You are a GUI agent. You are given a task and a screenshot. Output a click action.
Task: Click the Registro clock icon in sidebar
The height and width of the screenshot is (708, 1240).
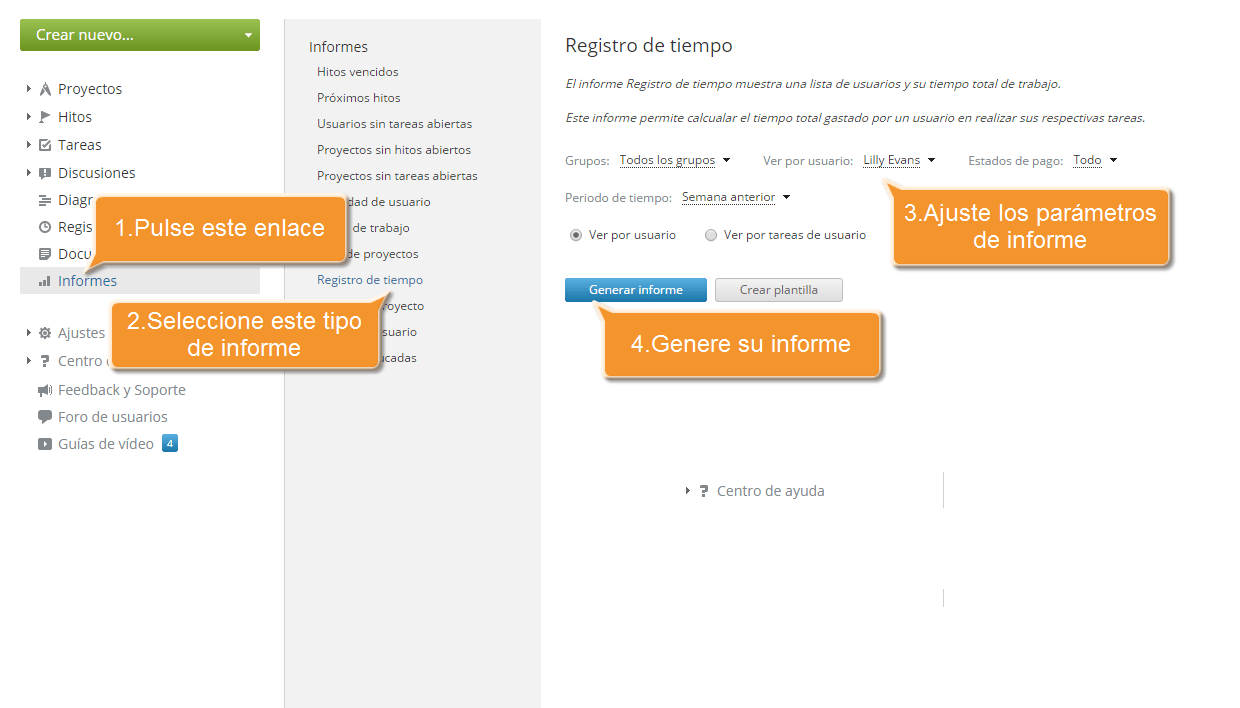click(x=45, y=227)
